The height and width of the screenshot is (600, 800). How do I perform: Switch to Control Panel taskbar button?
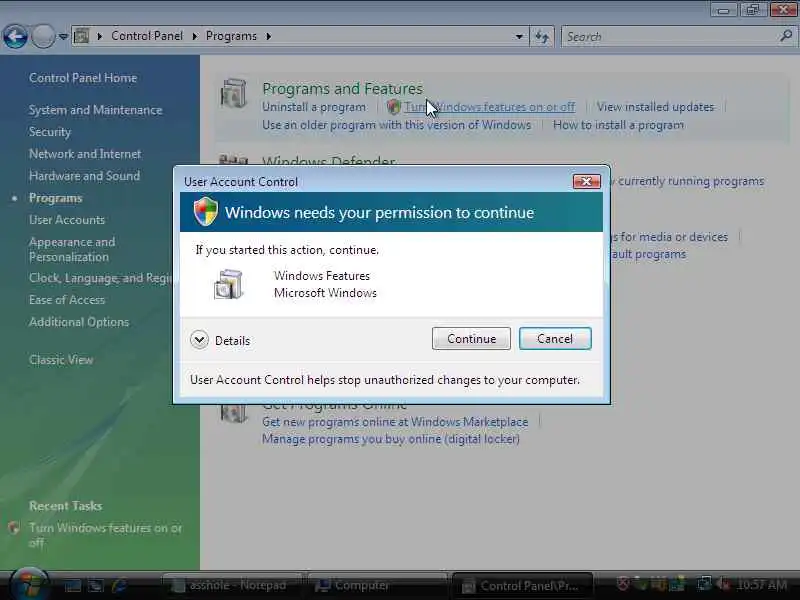point(521,586)
